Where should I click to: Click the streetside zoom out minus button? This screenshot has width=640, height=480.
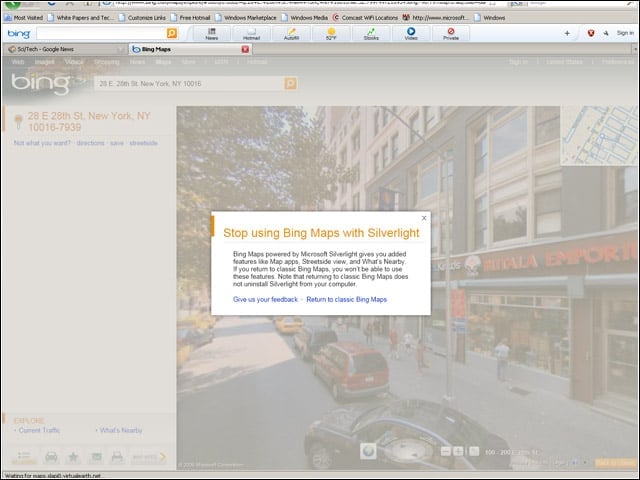coord(446,451)
